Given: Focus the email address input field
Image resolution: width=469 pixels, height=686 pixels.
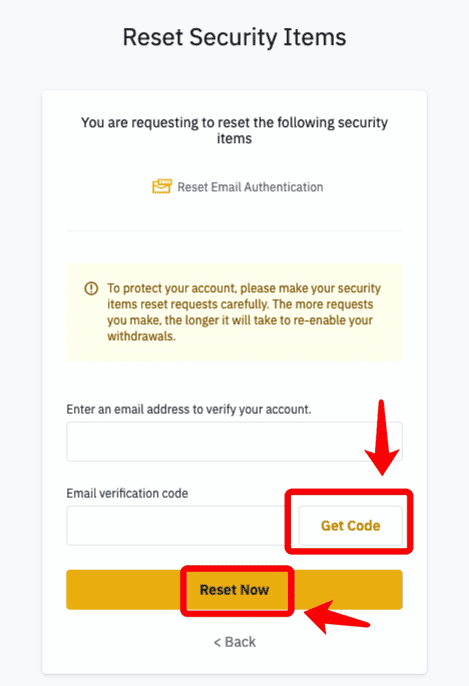Looking at the screenshot, I should tap(234, 441).
